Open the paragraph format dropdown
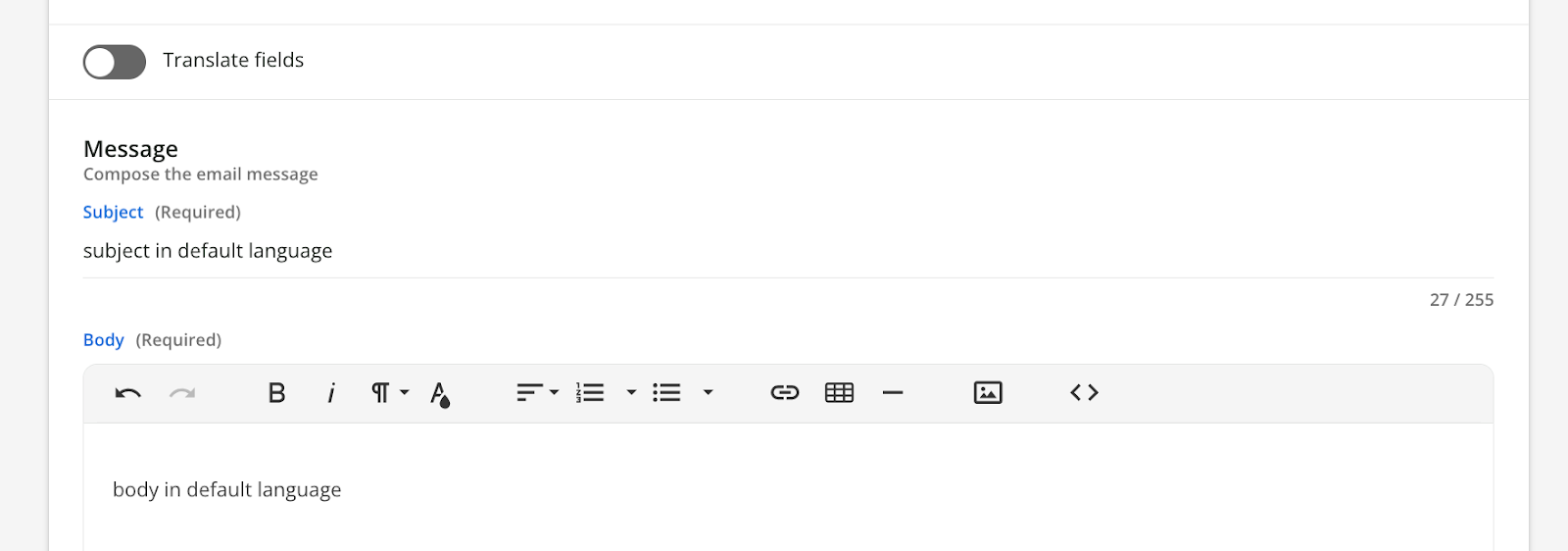The width and height of the screenshot is (1568, 551). point(389,393)
